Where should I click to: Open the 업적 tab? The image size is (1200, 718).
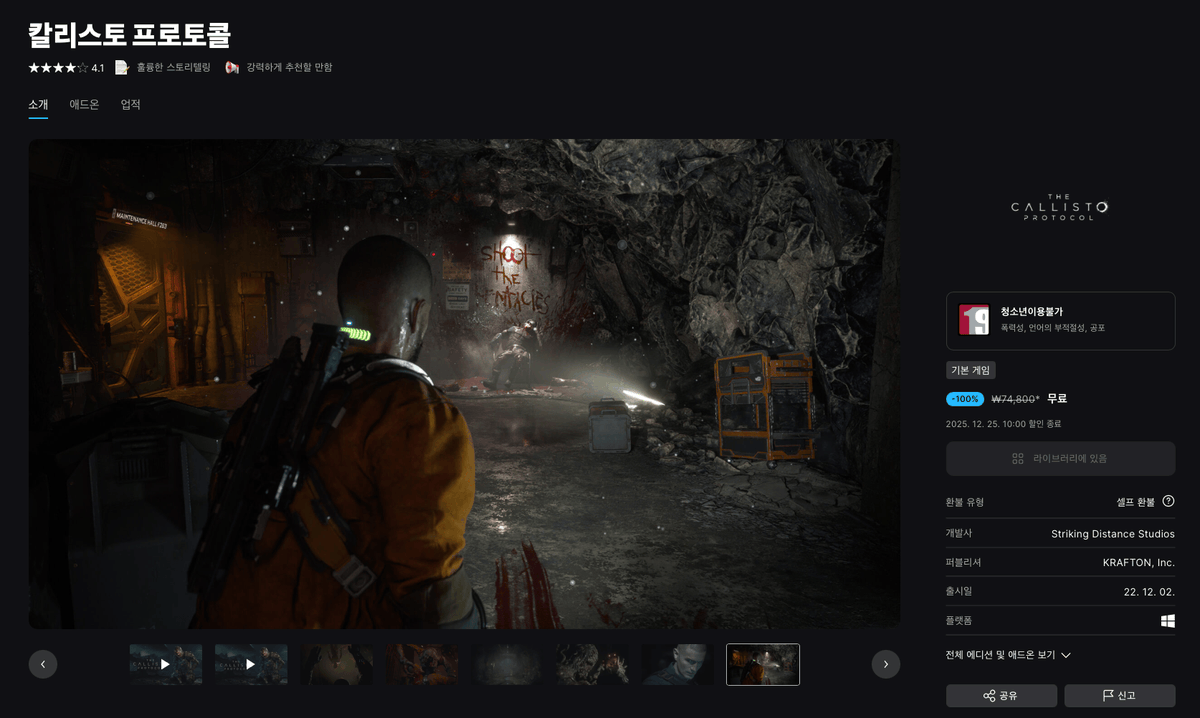(x=130, y=104)
